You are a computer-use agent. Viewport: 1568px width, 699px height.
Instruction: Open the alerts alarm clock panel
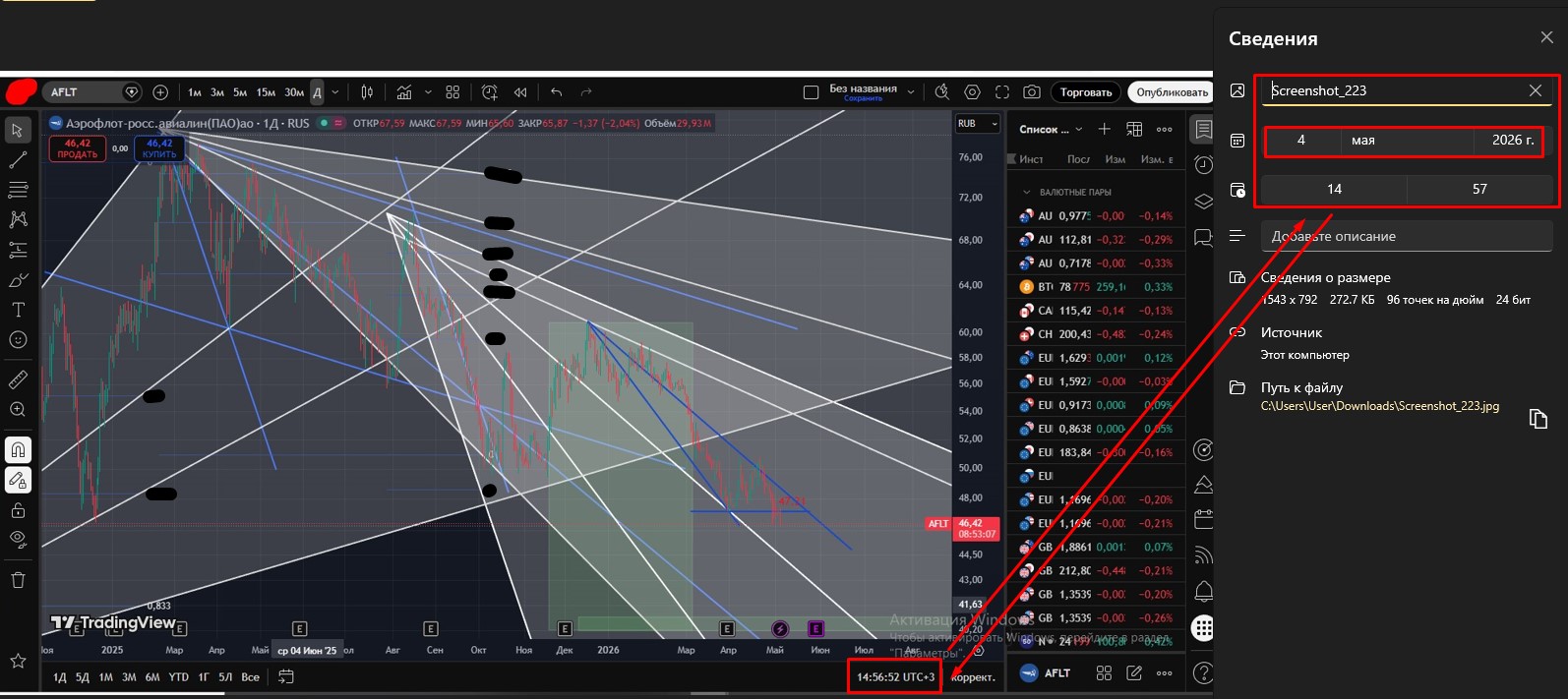(1203, 164)
